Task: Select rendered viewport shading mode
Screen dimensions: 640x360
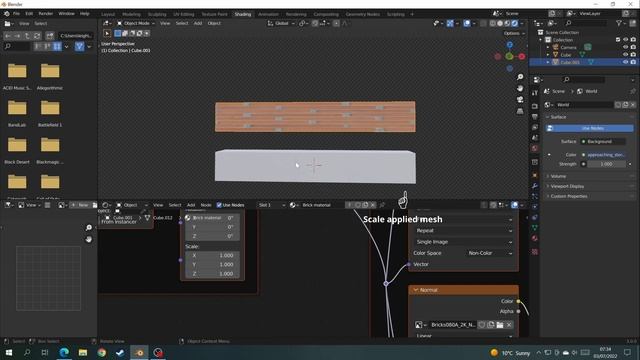Action: 515,23
